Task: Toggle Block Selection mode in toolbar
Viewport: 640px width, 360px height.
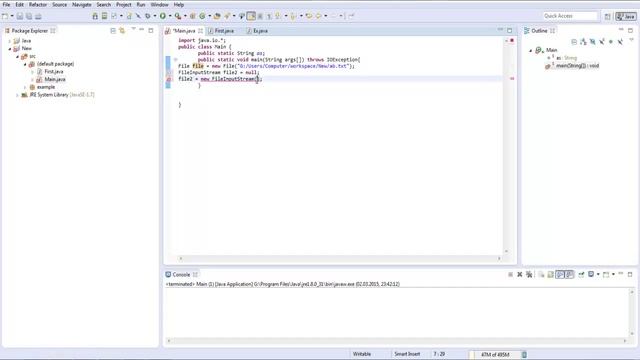Action: click(x=260, y=16)
